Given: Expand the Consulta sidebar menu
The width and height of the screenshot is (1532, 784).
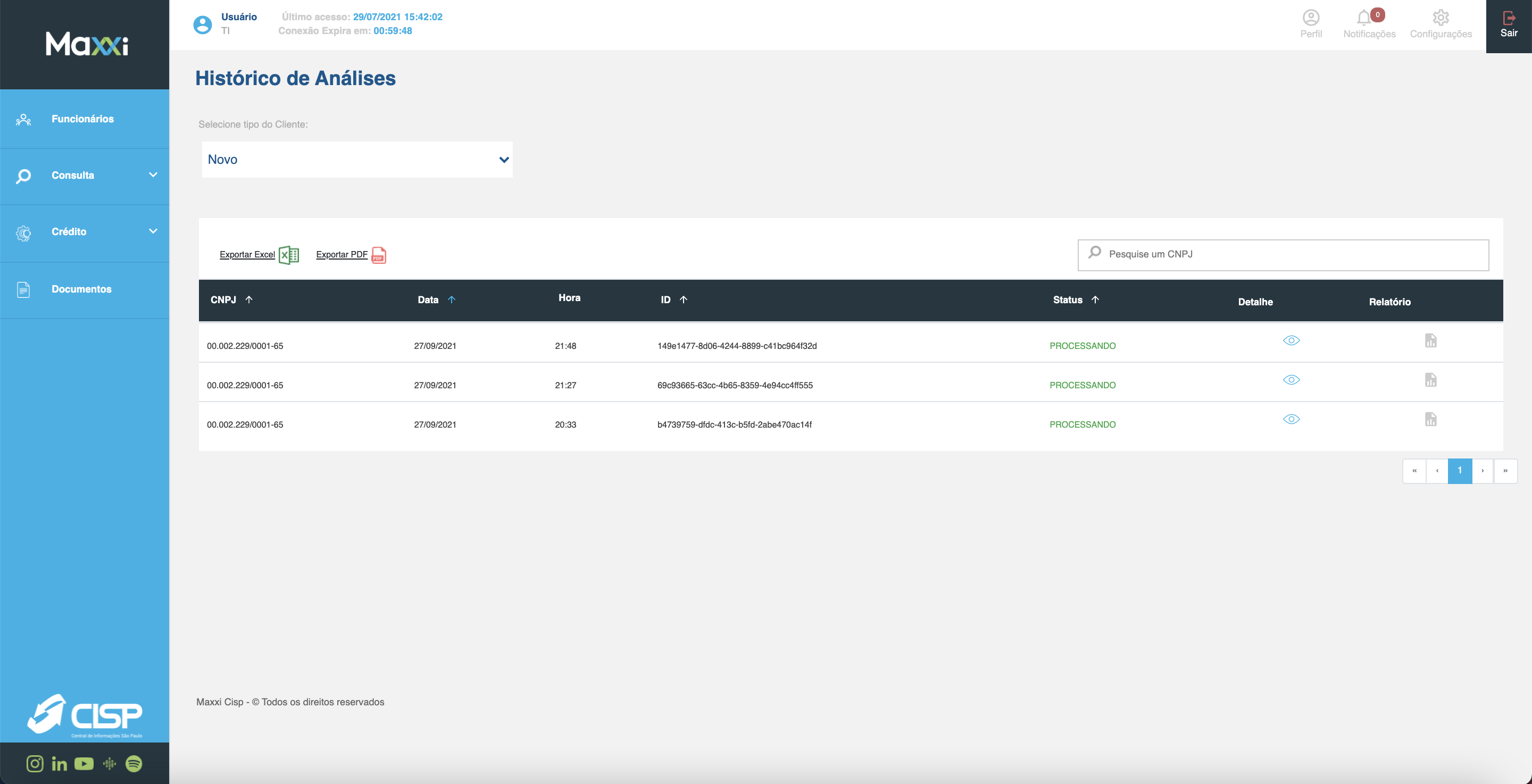Looking at the screenshot, I should click(85, 176).
